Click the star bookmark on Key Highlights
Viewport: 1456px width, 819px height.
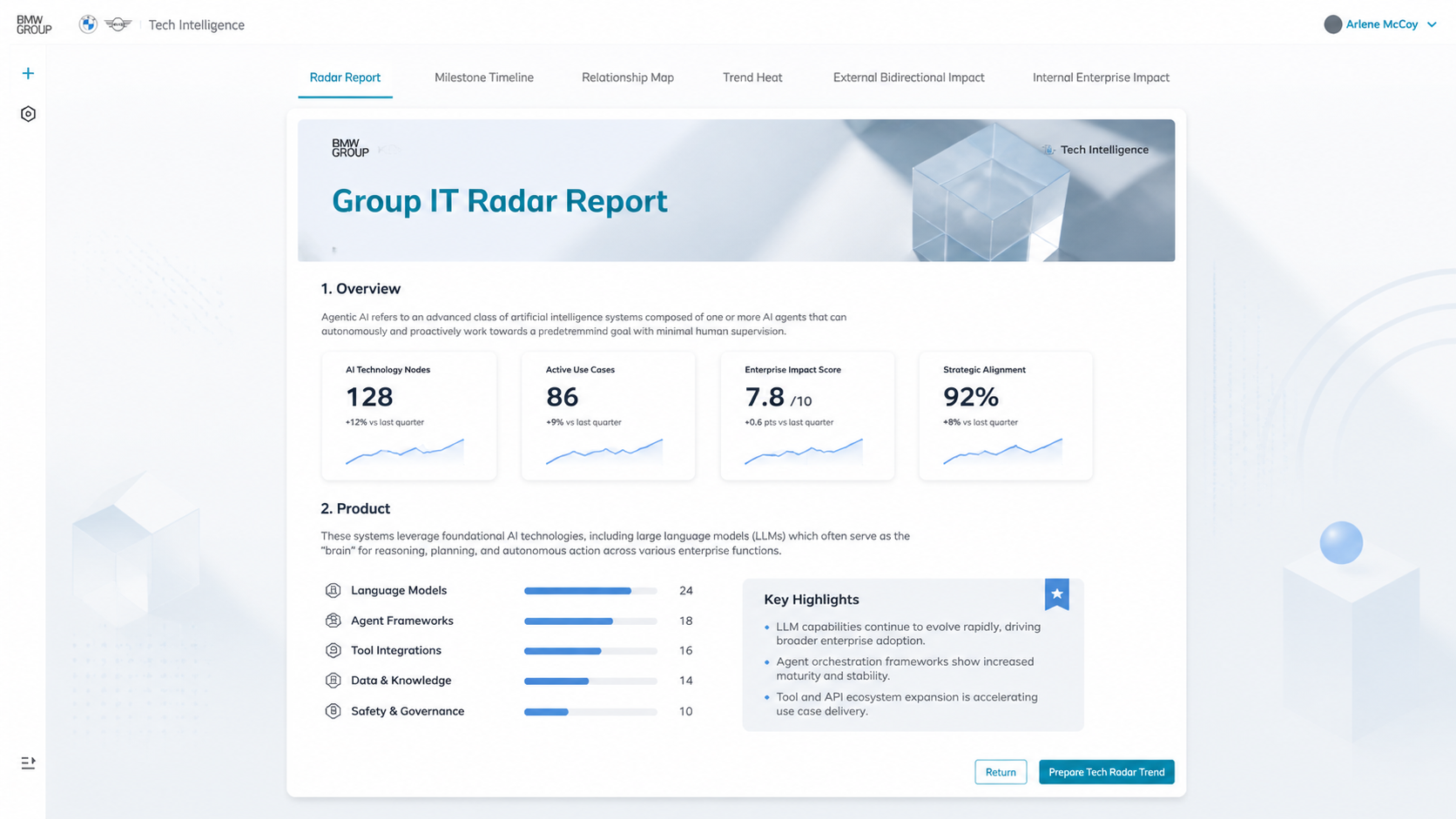(x=1056, y=594)
